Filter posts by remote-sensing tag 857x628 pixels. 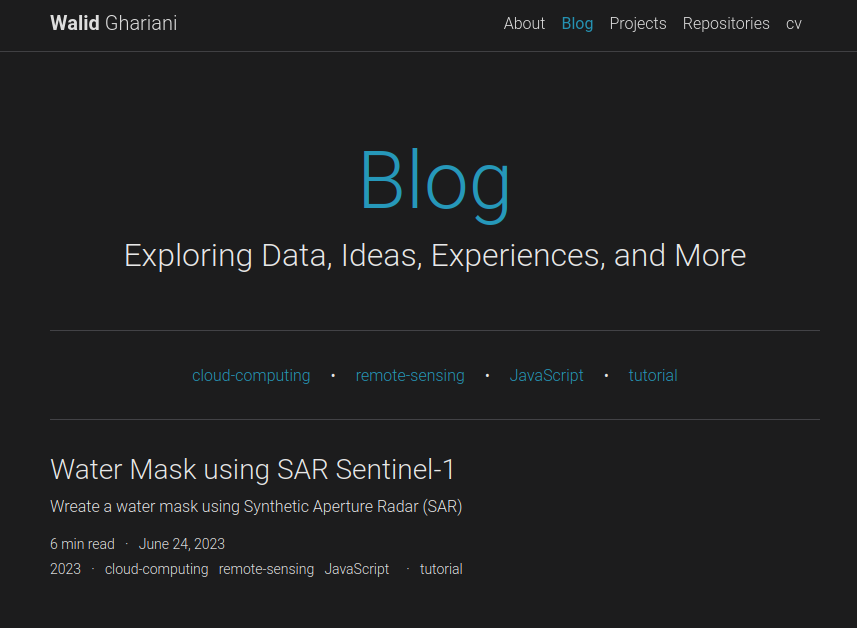[410, 375]
